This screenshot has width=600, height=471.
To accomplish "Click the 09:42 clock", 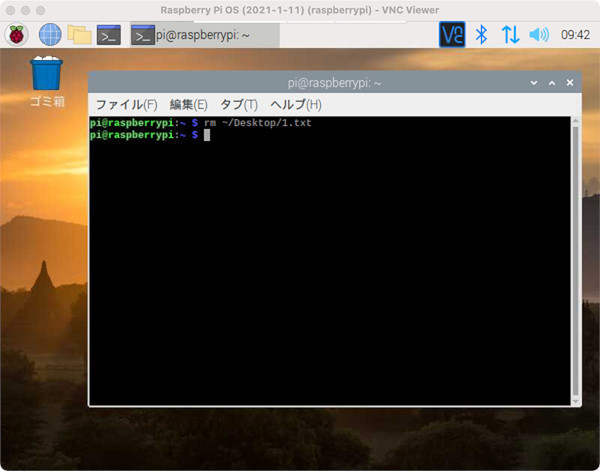I will click(575, 35).
